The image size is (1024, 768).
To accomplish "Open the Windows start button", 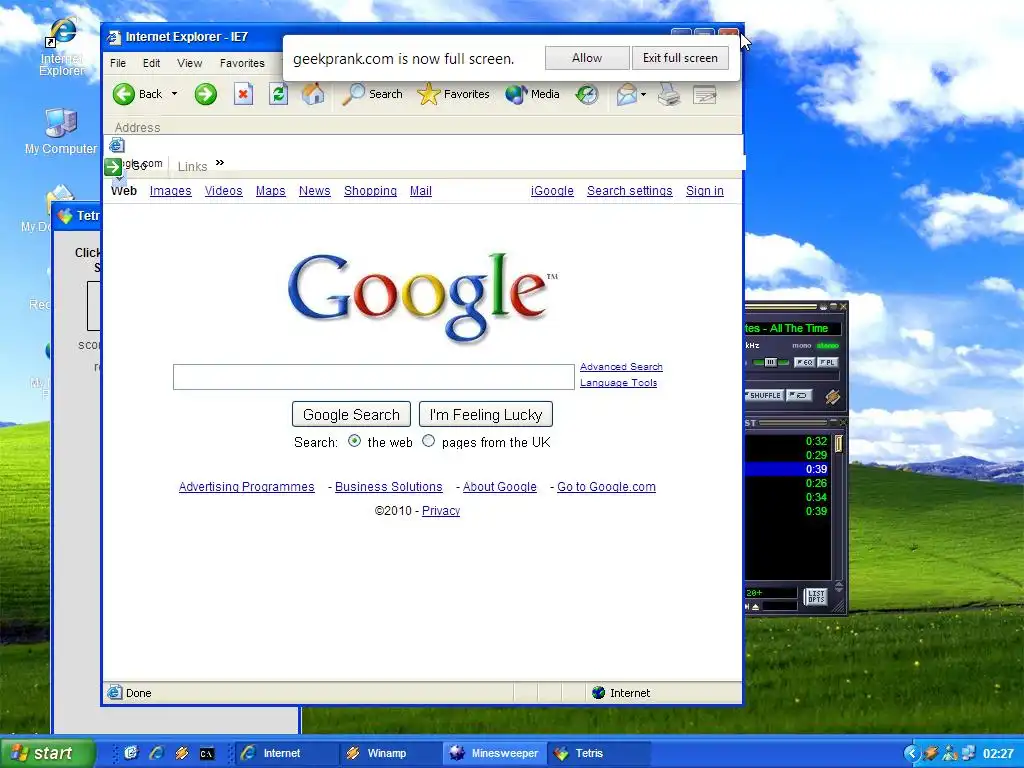I will 47,754.
